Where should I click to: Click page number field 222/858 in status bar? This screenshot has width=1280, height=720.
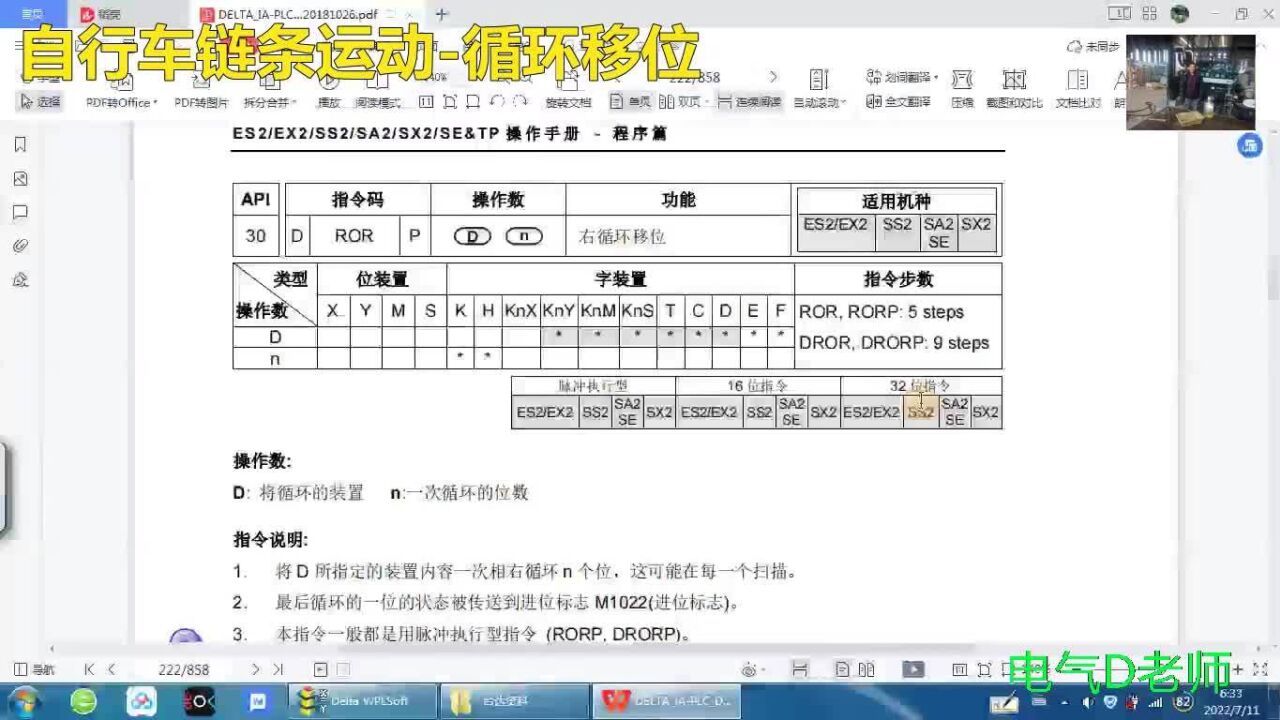[x=184, y=670]
